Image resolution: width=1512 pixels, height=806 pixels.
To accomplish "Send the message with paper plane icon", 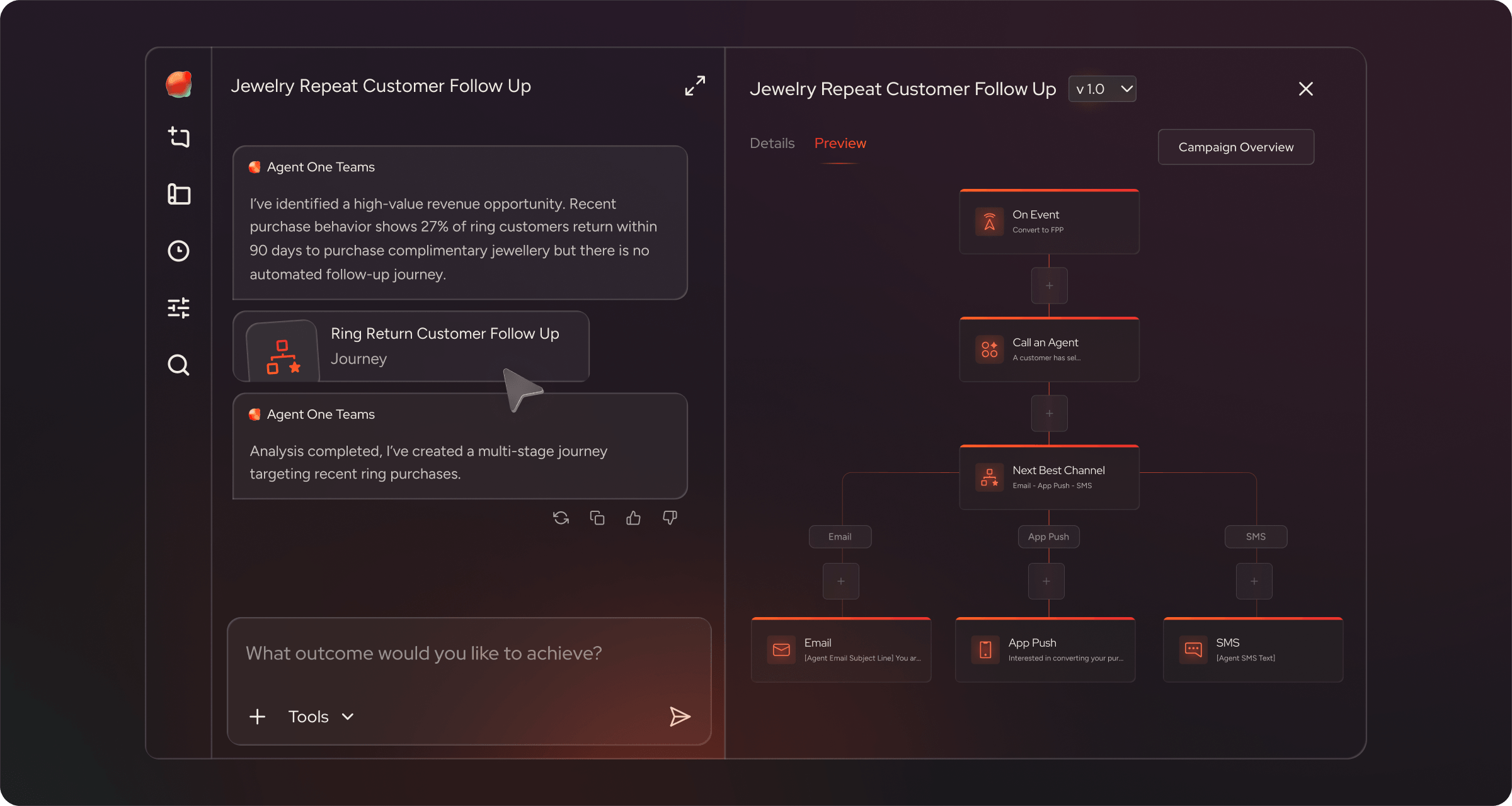I will [680, 717].
